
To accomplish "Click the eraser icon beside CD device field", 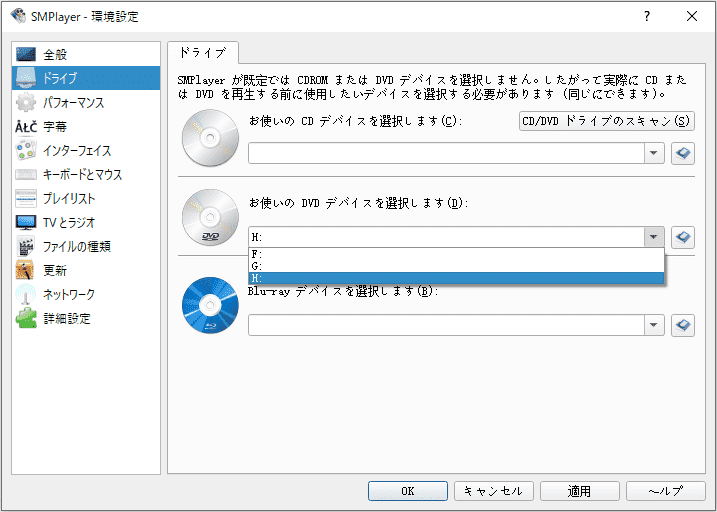I will point(682,153).
